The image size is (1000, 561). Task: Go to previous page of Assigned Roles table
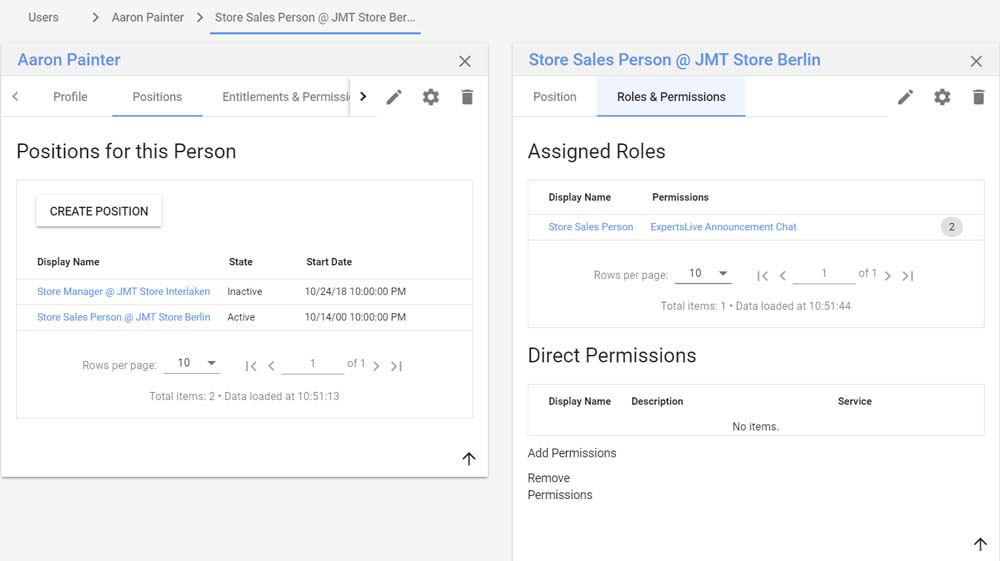(783, 275)
